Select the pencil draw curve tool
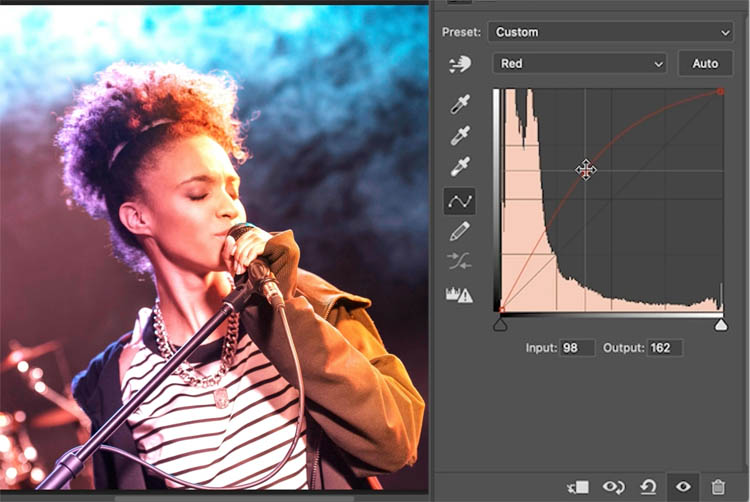The image size is (750, 502). coord(460,231)
